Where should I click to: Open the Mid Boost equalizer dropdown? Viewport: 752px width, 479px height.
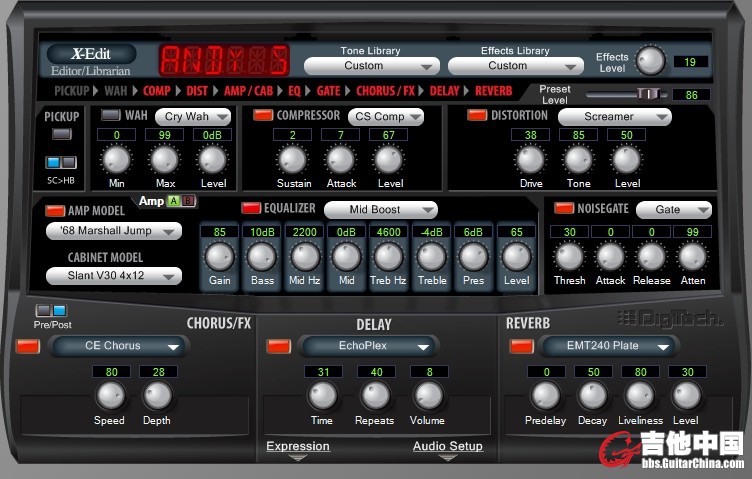(x=381, y=210)
